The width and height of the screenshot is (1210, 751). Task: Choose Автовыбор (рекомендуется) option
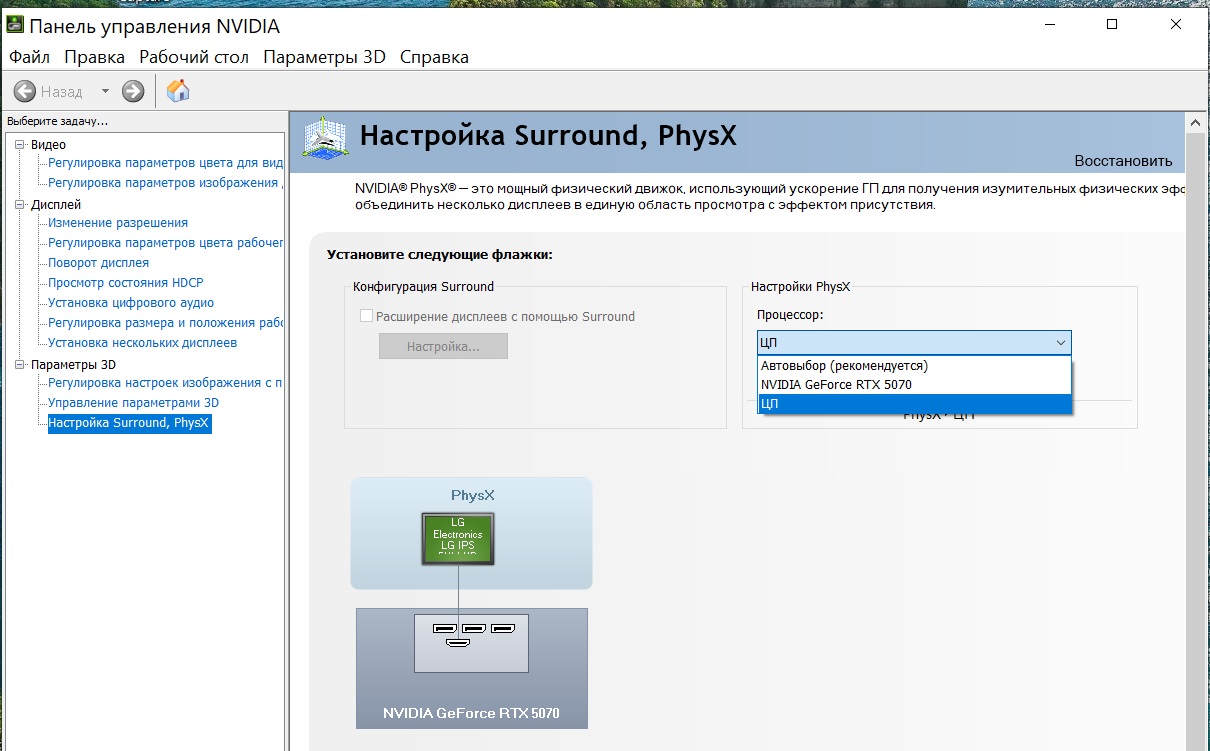coord(914,366)
